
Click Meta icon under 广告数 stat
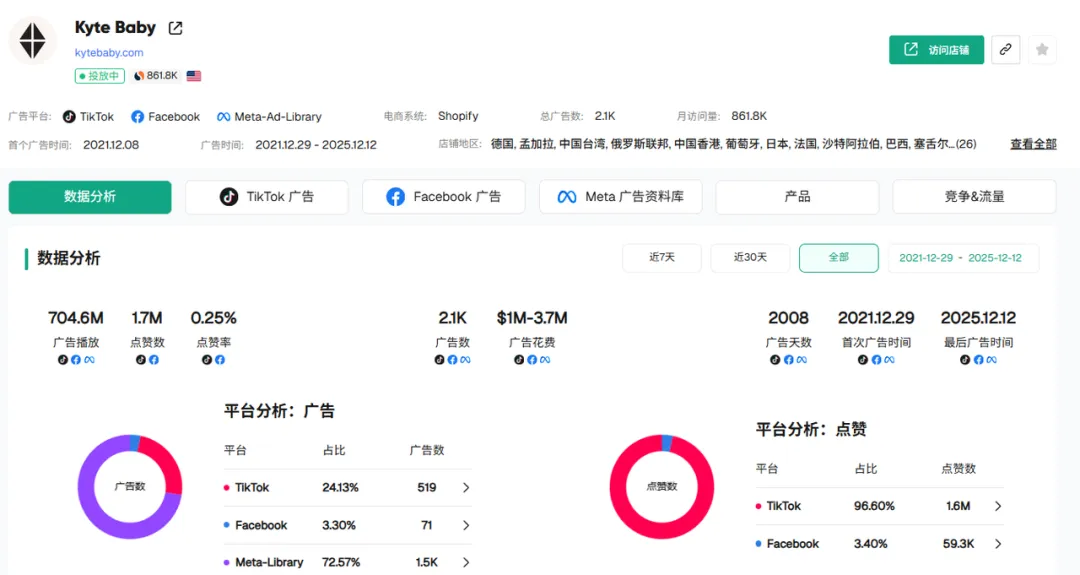[x=466, y=359]
